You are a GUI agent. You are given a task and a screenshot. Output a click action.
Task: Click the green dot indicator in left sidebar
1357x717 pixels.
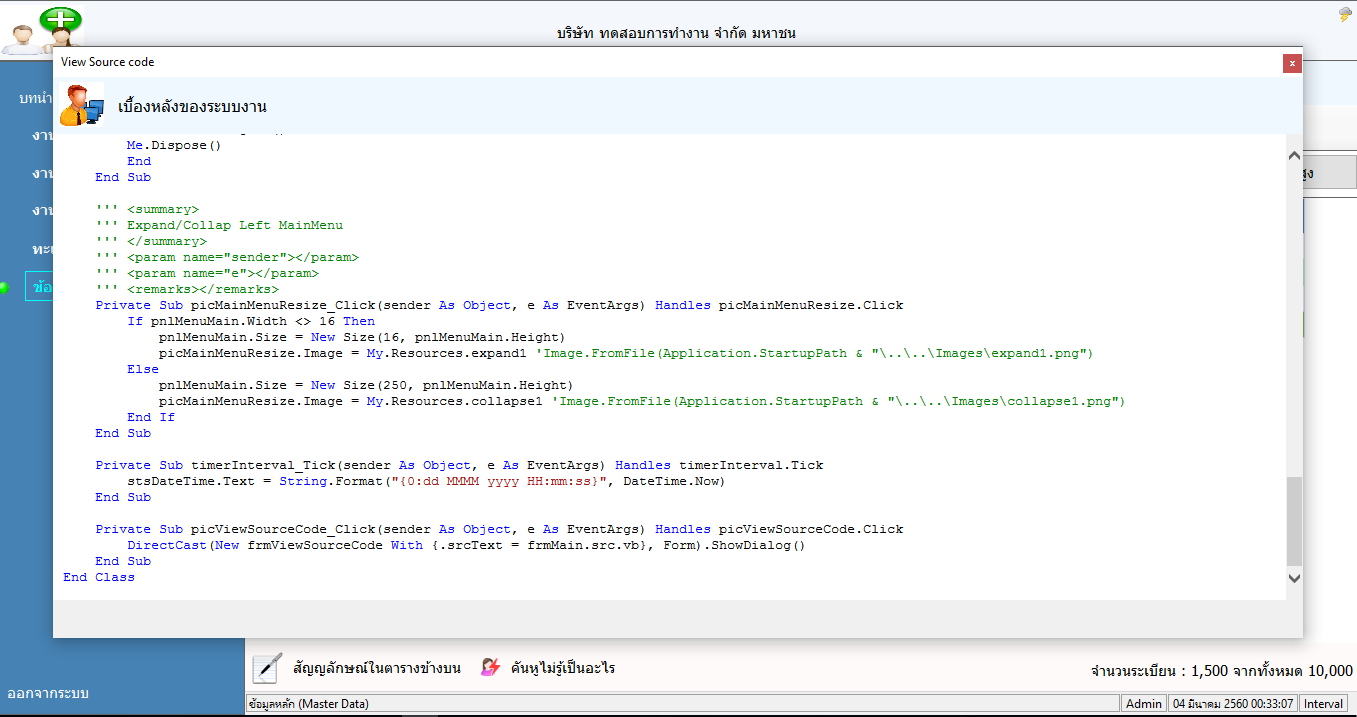click(5, 288)
